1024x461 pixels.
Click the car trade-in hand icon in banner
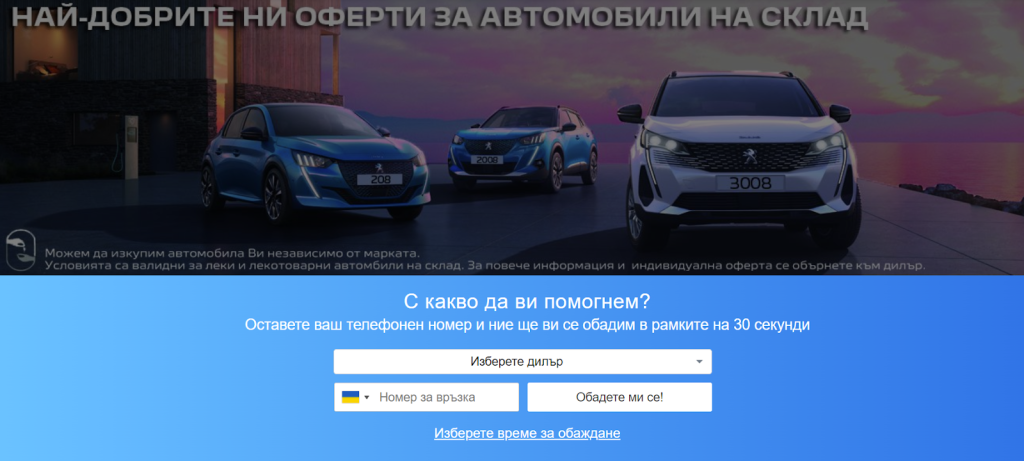20,250
